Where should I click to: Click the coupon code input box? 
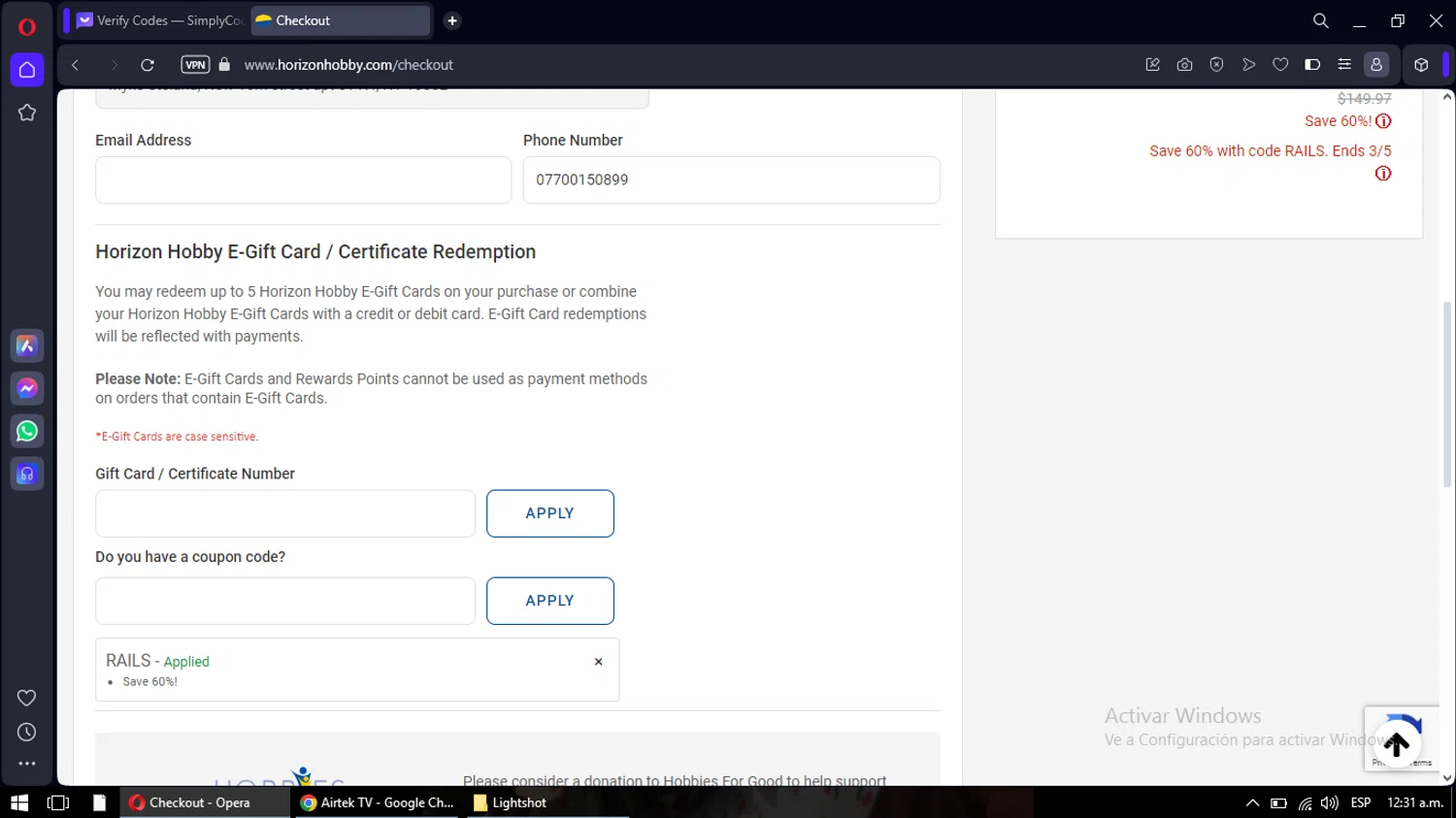click(285, 601)
